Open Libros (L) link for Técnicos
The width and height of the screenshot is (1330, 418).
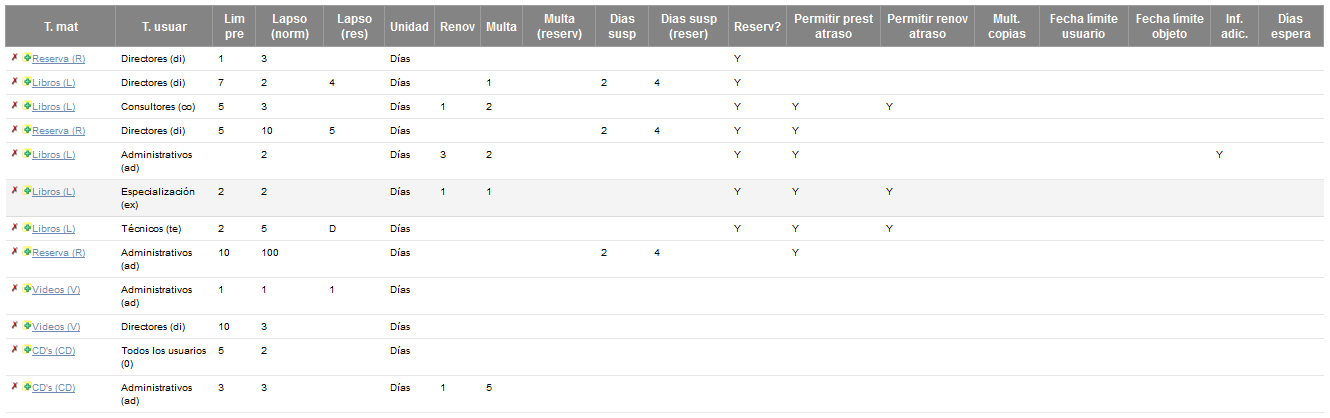pyautogui.click(x=54, y=229)
